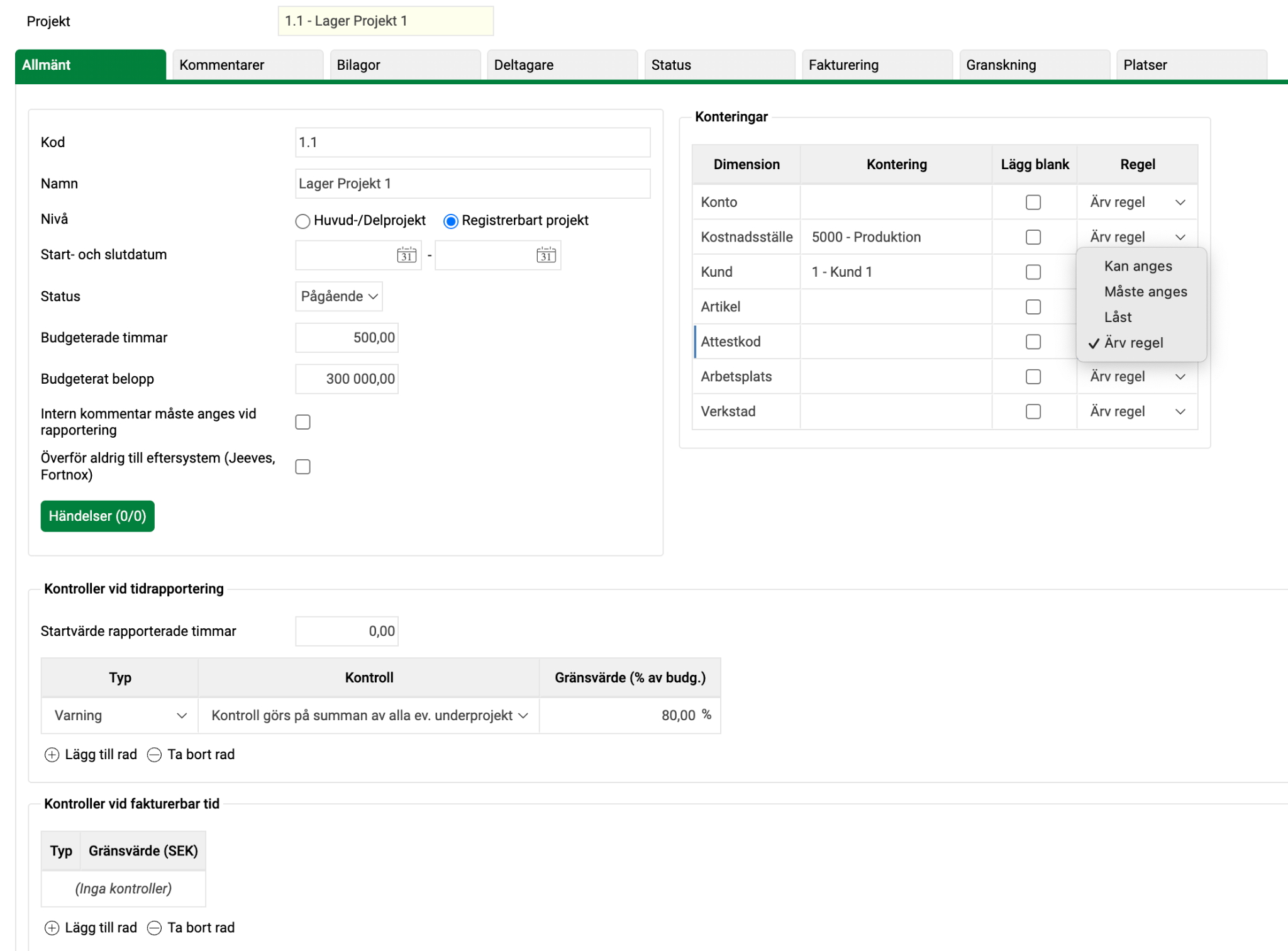Click Ta bort rad under fakturerbar tid
Viewport: 1288px width, 951px height.
click(x=191, y=928)
